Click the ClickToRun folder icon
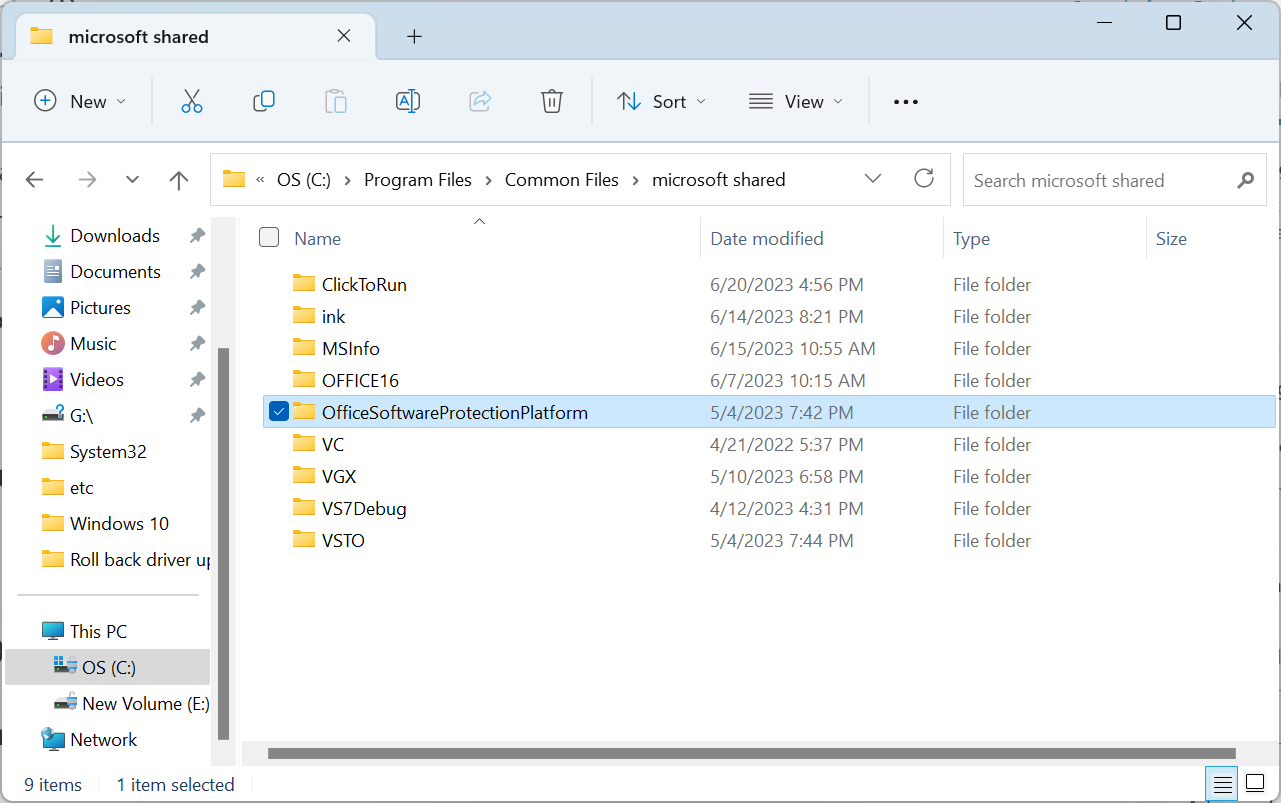The image size is (1281, 803). coord(304,284)
